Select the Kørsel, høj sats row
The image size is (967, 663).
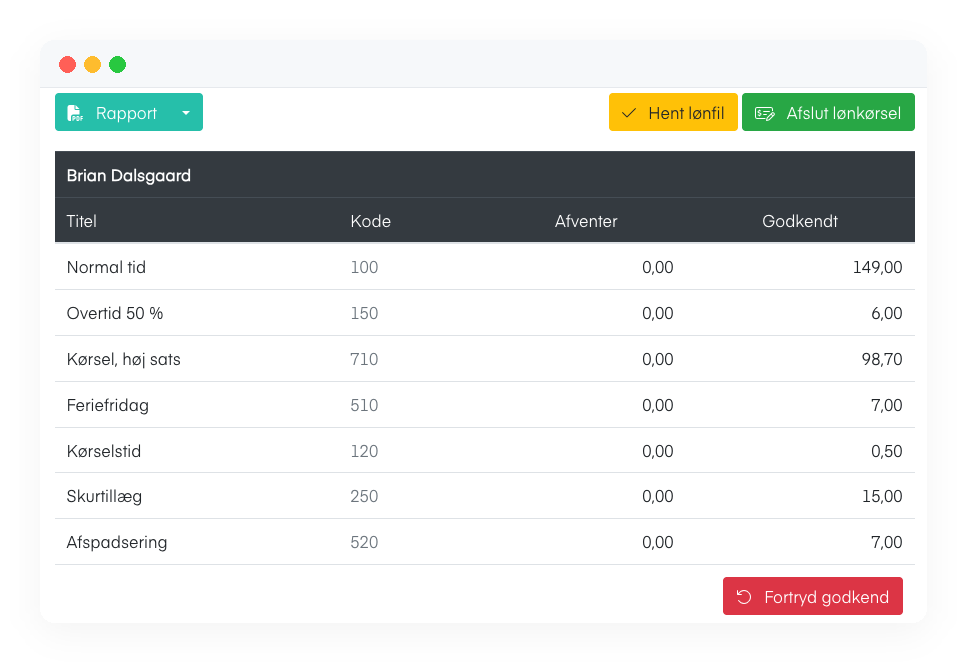[485, 358]
